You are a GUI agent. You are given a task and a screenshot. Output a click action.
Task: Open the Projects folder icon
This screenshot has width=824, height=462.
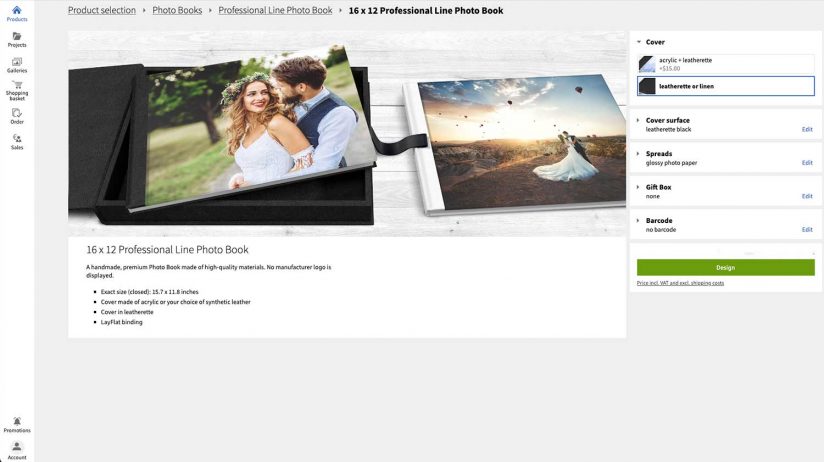coord(17,36)
